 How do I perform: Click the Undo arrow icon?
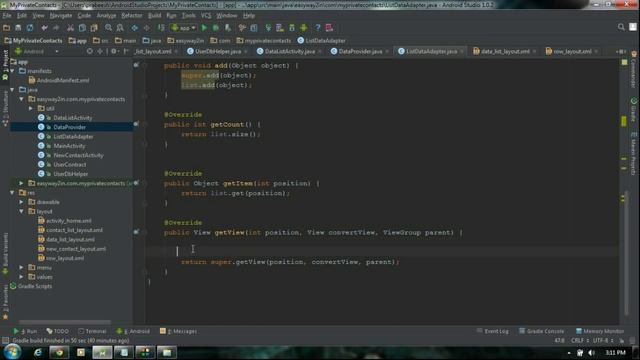pos(44,28)
